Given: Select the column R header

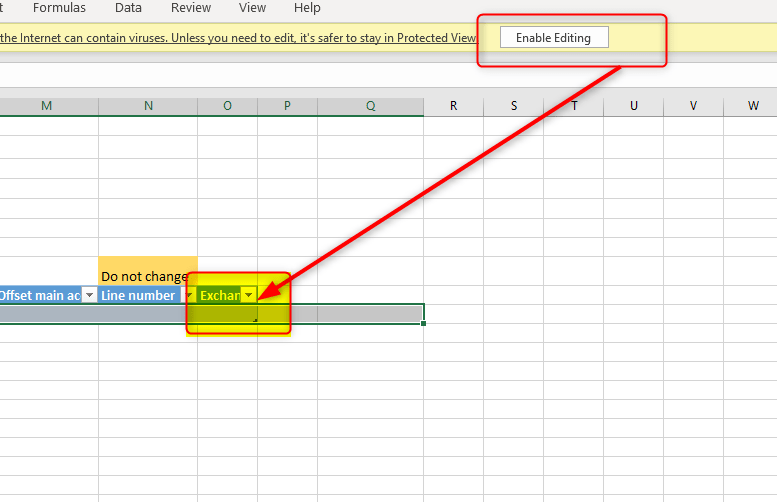Looking at the screenshot, I should [453, 106].
